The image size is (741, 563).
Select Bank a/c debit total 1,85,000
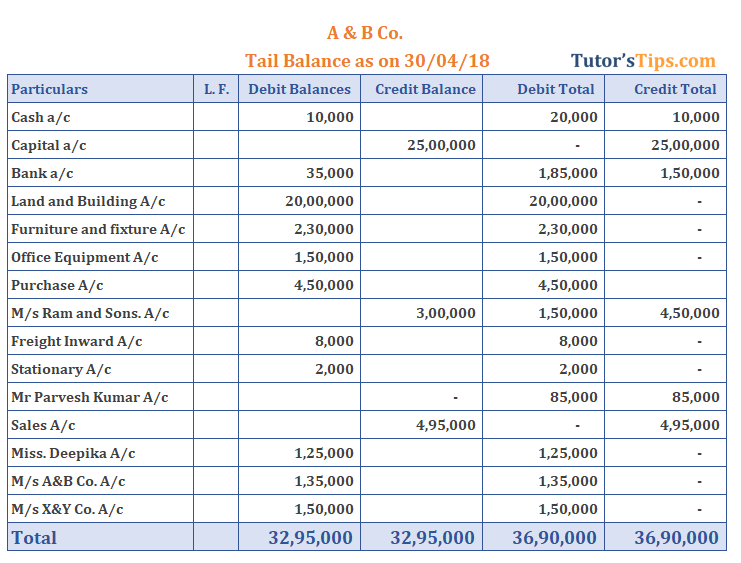[568, 173]
